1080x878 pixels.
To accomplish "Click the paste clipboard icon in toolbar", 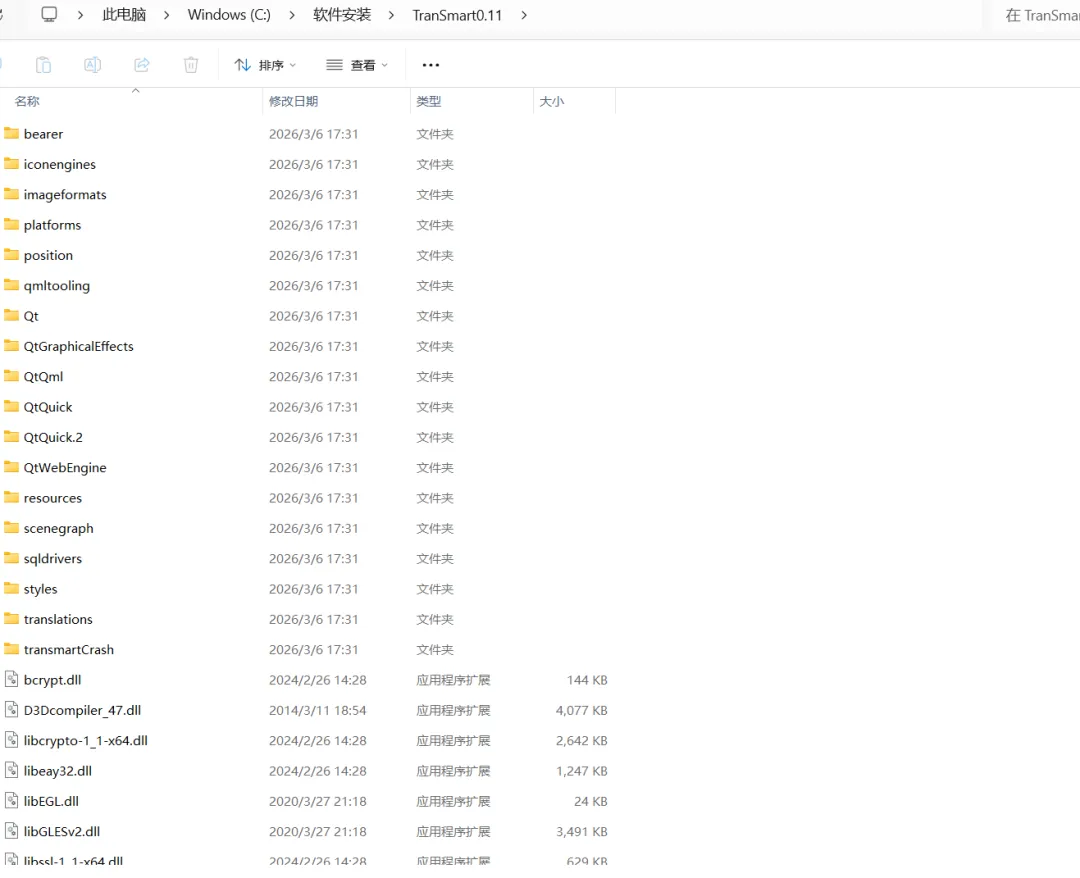I will coord(43,65).
